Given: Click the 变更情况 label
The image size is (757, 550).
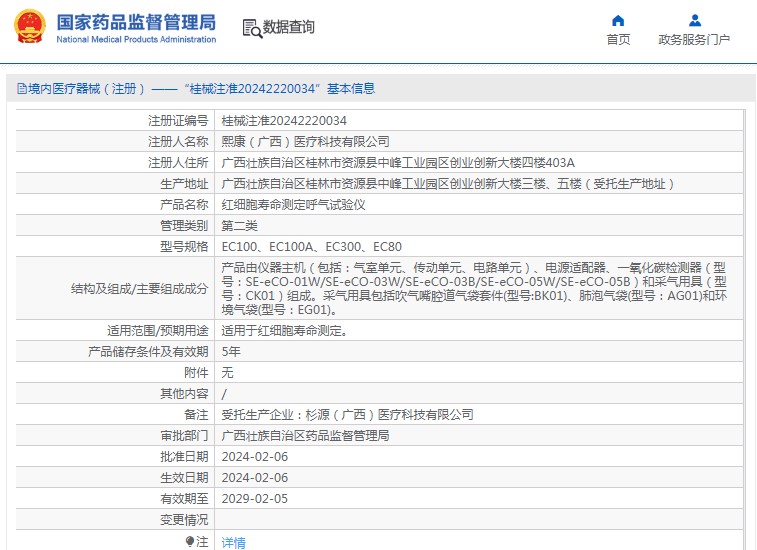Looking at the screenshot, I should (184, 520).
